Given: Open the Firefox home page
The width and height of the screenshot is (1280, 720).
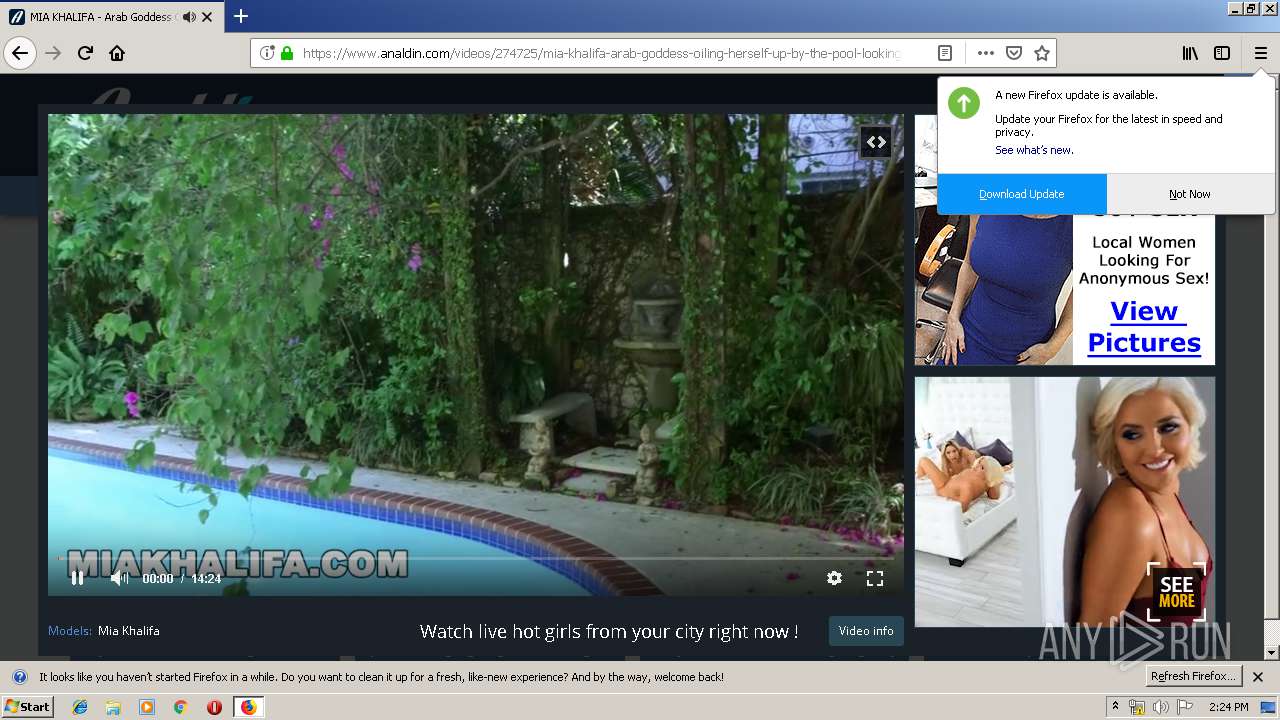Looking at the screenshot, I should (x=117, y=53).
